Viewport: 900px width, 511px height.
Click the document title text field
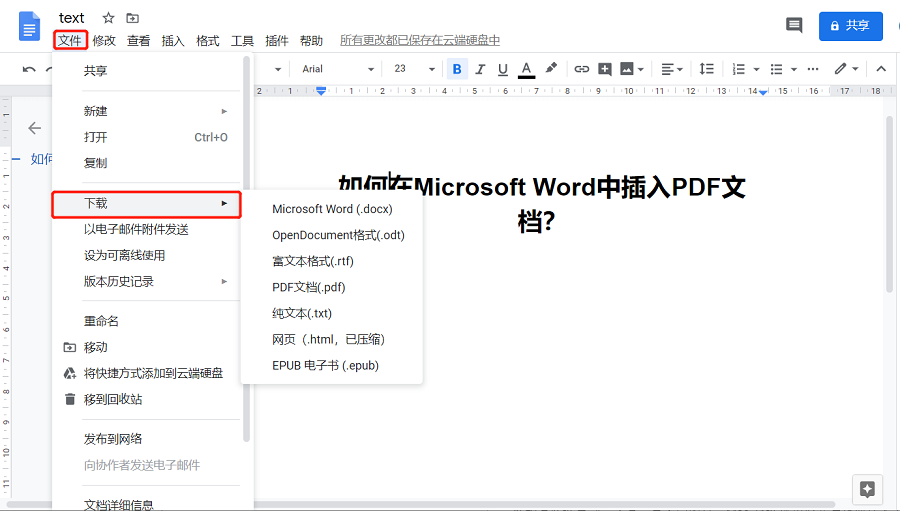pos(71,18)
